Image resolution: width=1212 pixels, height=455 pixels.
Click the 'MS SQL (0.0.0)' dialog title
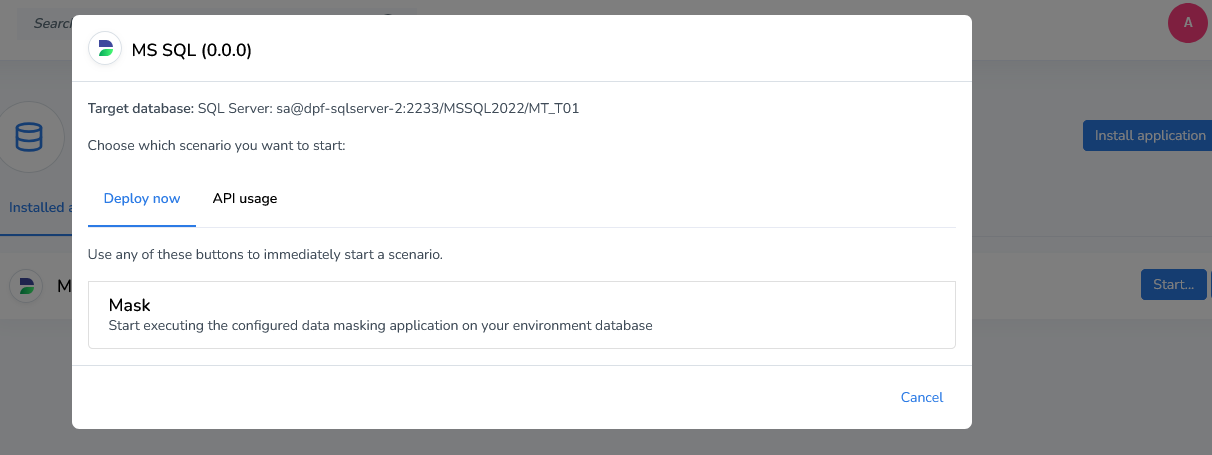point(192,50)
